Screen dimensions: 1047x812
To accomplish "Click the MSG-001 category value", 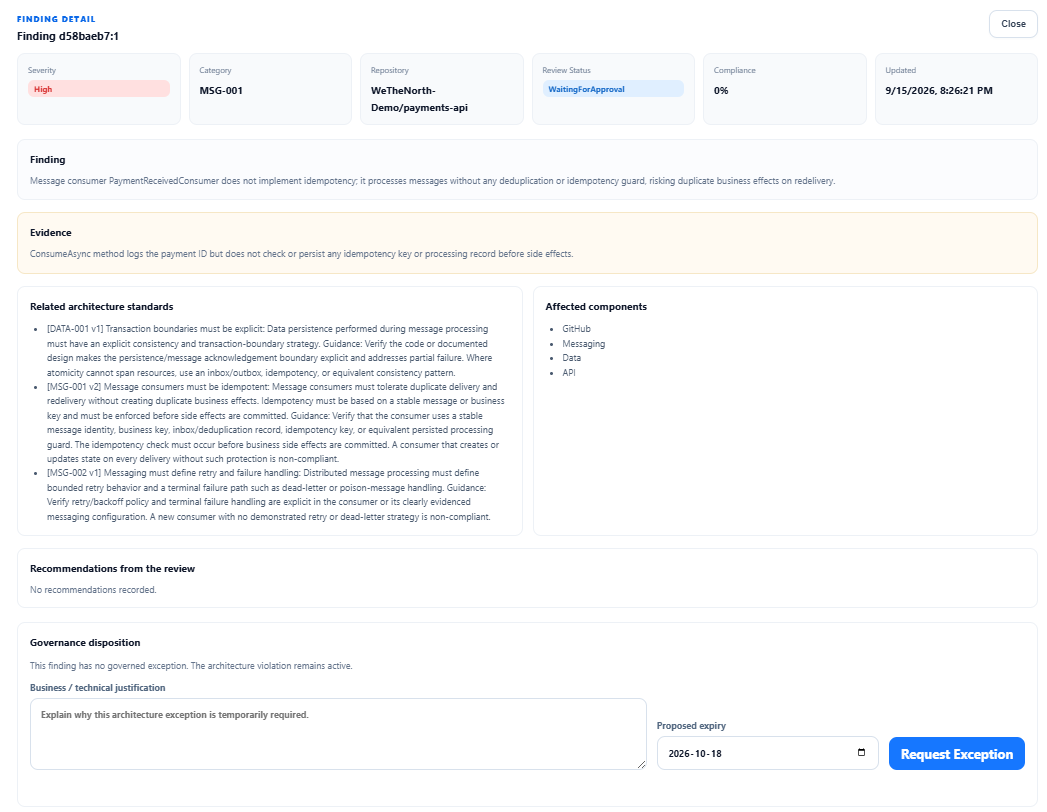I will coord(221,90).
